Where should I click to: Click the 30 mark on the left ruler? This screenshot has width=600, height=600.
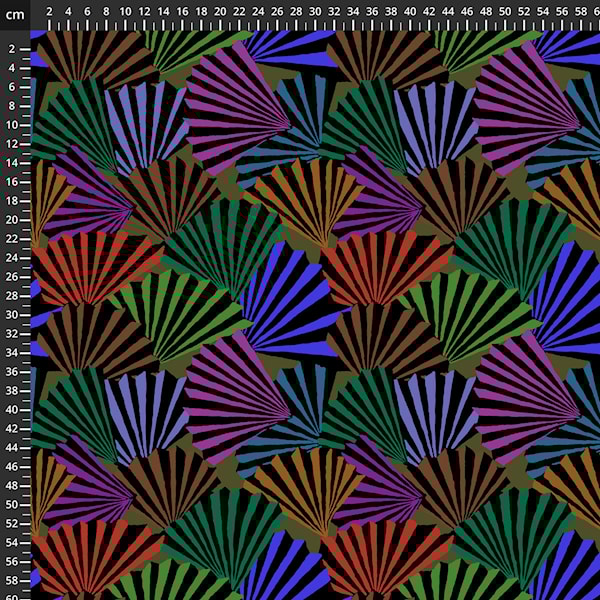click(x=12, y=315)
